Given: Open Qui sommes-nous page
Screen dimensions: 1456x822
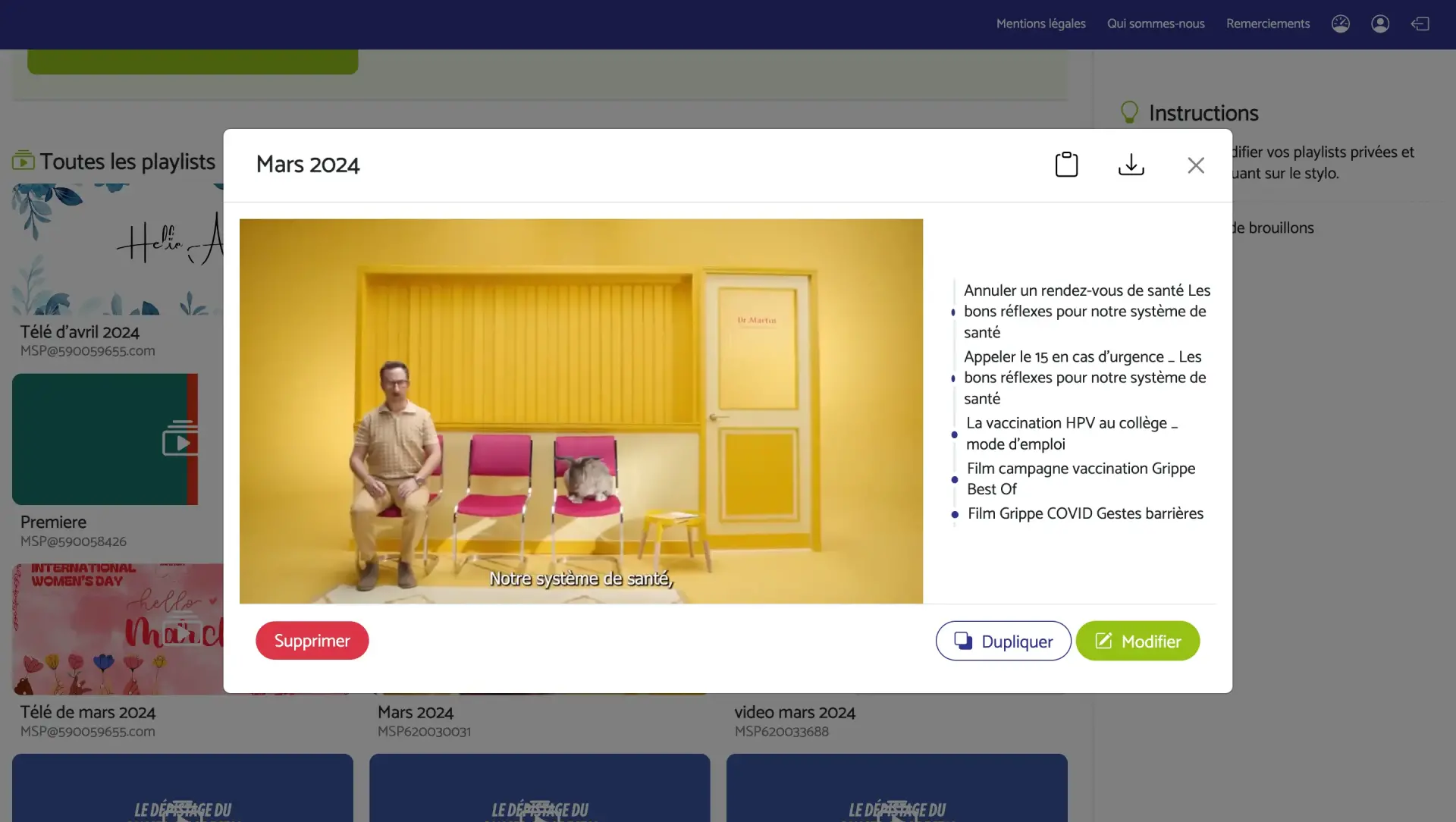Looking at the screenshot, I should (1155, 24).
